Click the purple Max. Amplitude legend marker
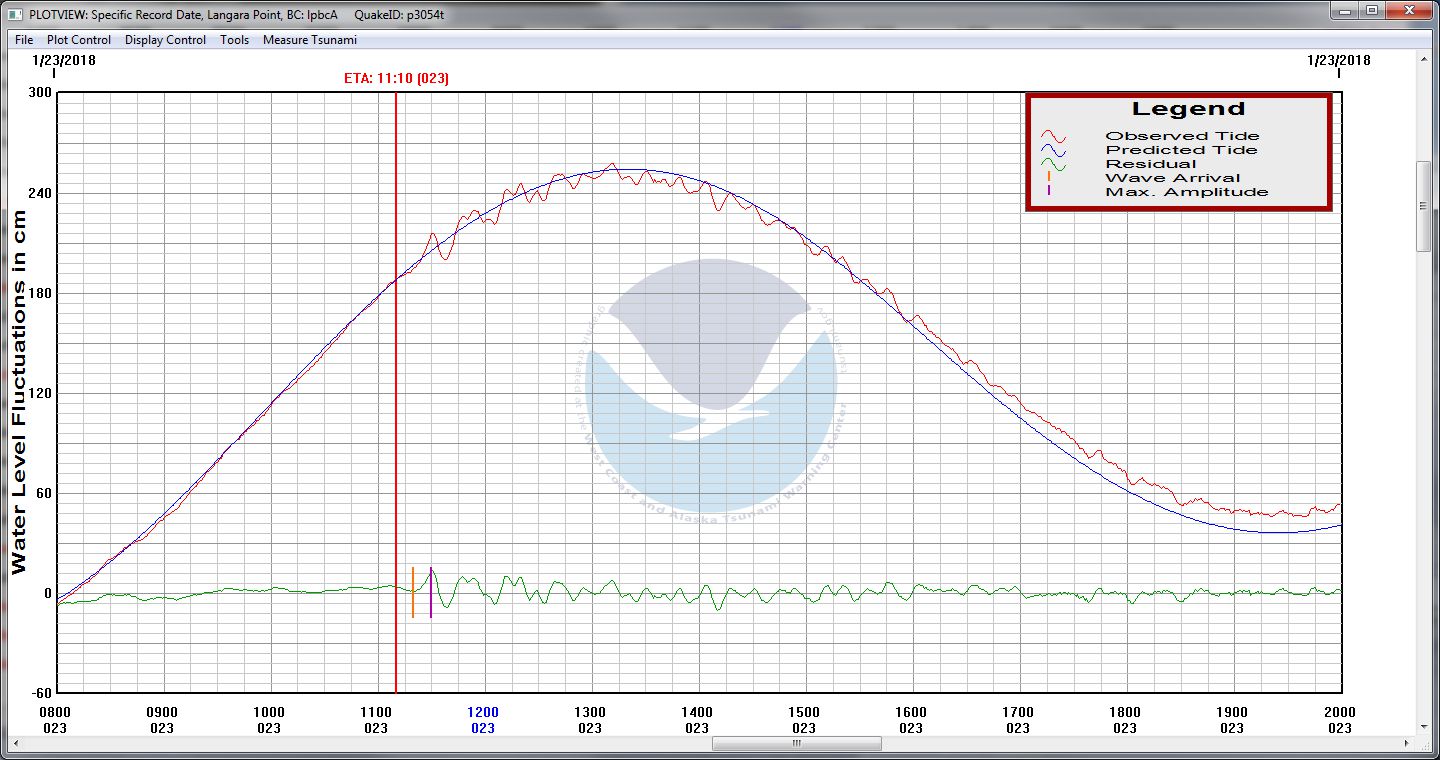 [1049, 191]
